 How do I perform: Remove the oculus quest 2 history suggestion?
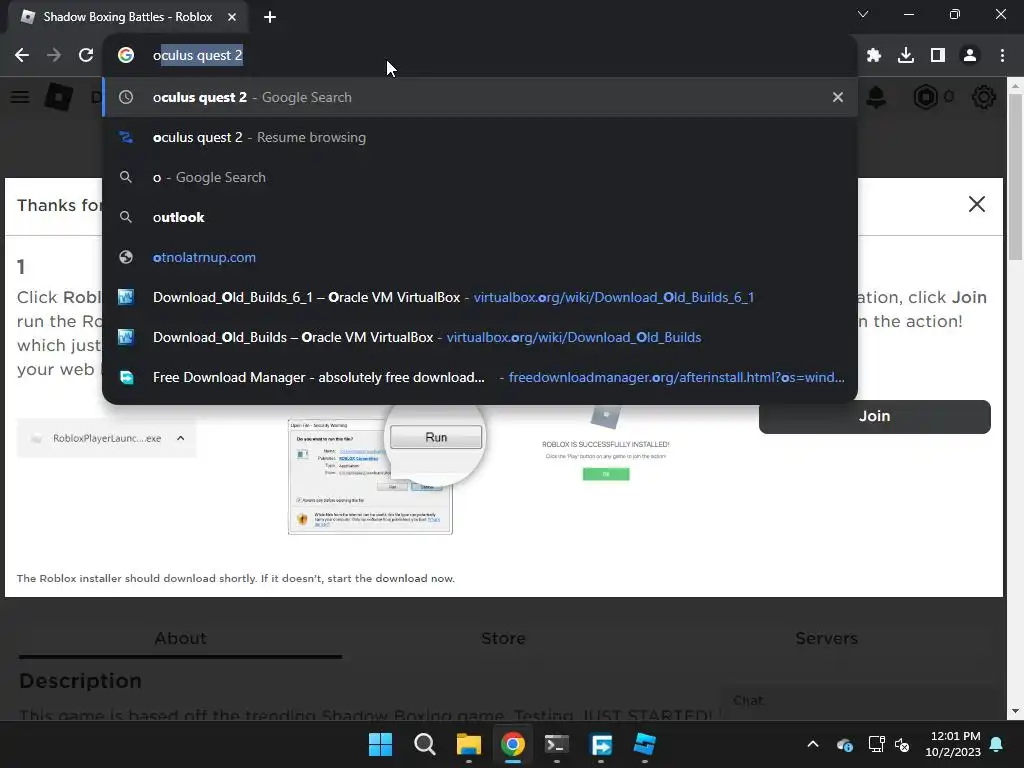838,97
